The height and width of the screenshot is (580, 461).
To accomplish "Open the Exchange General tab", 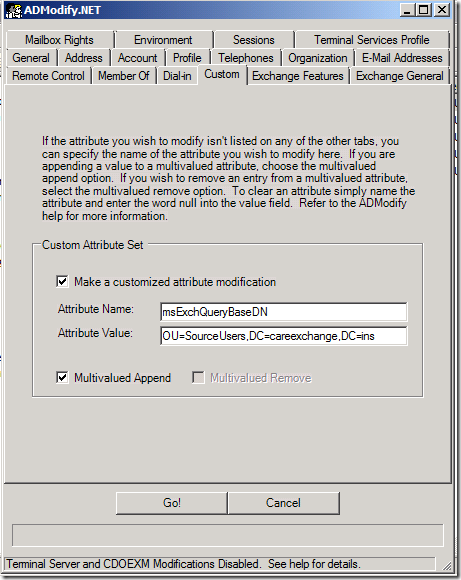I will pos(400,76).
